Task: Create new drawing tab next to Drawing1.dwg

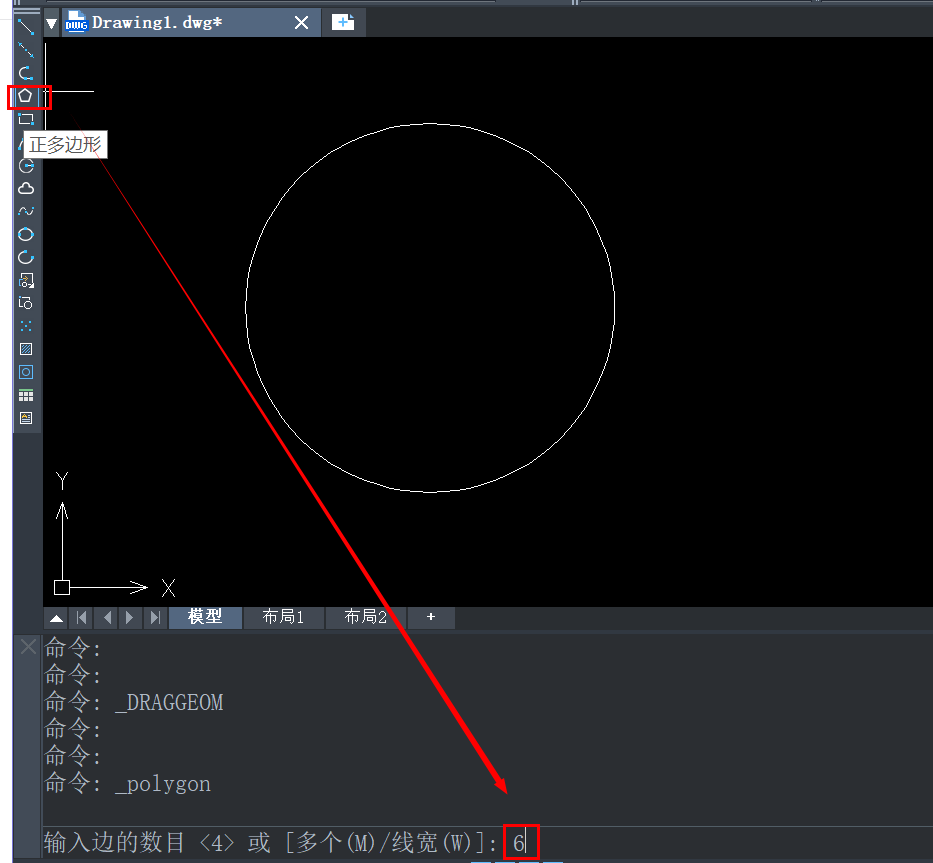Action: (343, 22)
